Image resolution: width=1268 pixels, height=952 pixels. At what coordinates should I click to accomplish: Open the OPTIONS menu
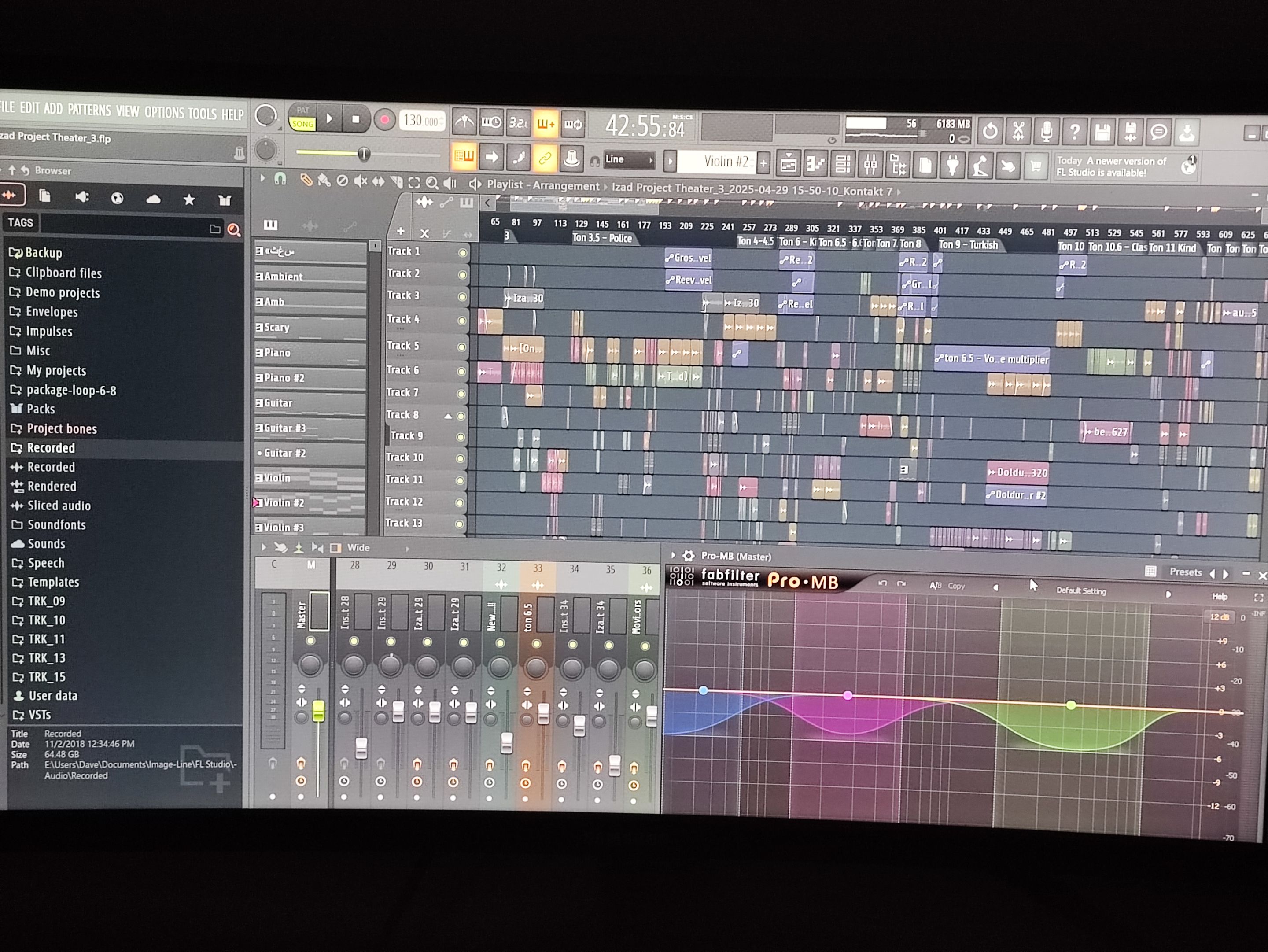pyautogui.click(x=165, y=112)
